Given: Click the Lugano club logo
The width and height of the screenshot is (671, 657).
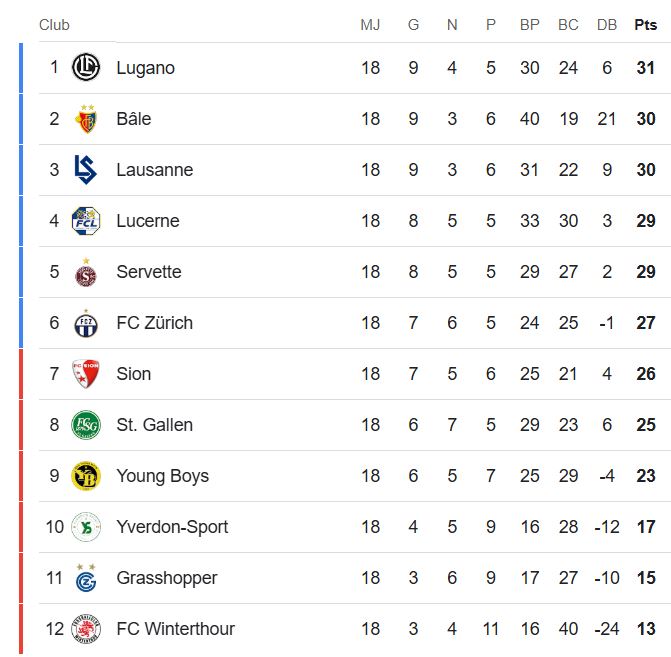Looking at the screenshot, I should [86, 67].
